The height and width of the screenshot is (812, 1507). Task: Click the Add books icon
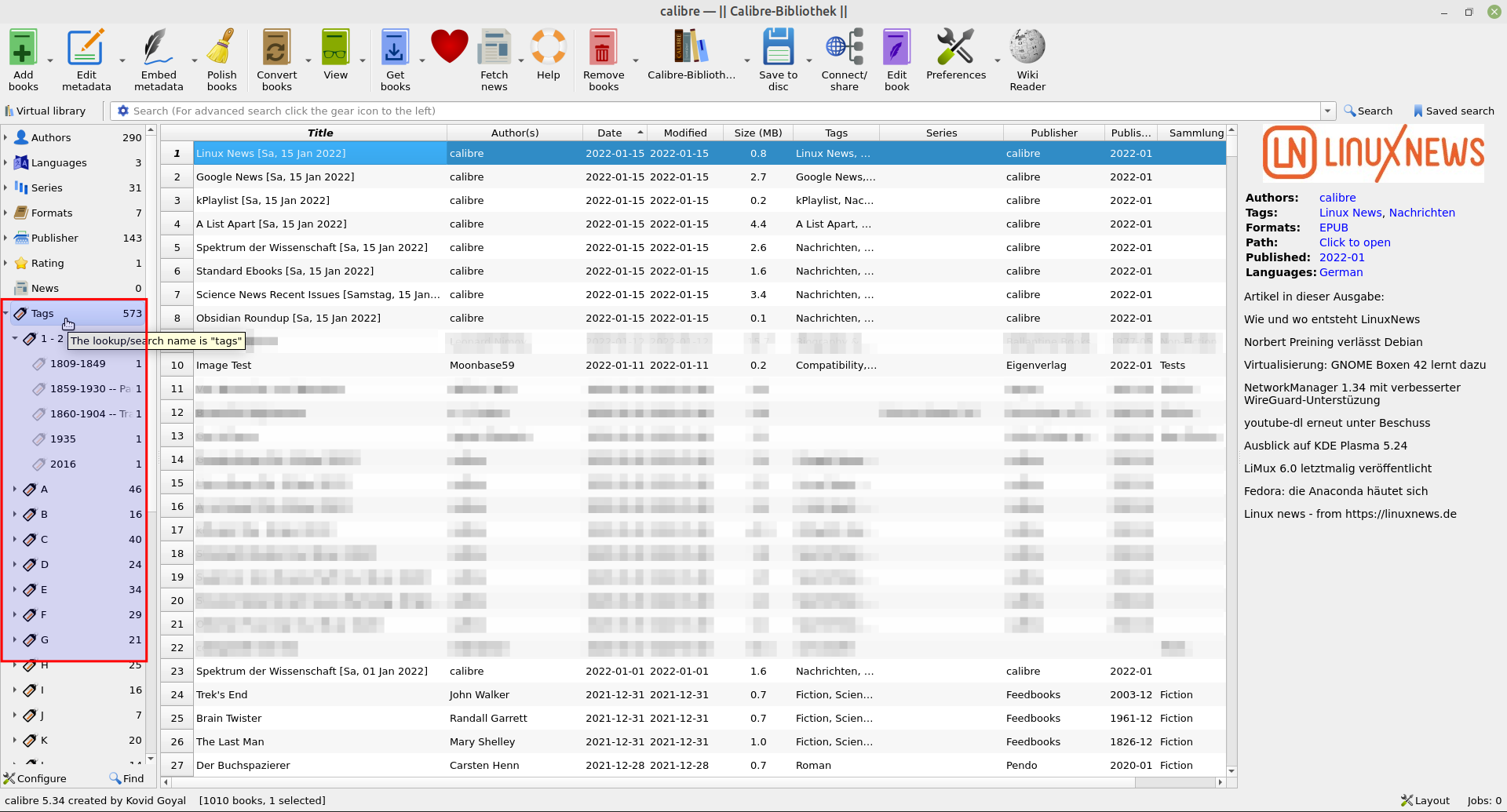tap(24, 48)
